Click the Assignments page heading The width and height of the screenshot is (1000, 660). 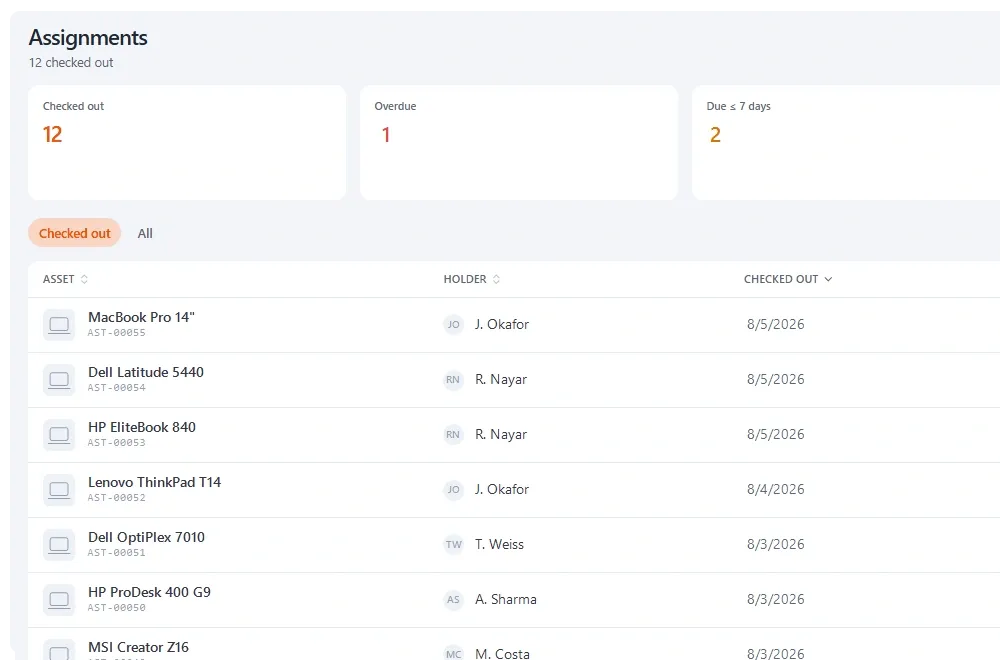[x=88, y=38]
